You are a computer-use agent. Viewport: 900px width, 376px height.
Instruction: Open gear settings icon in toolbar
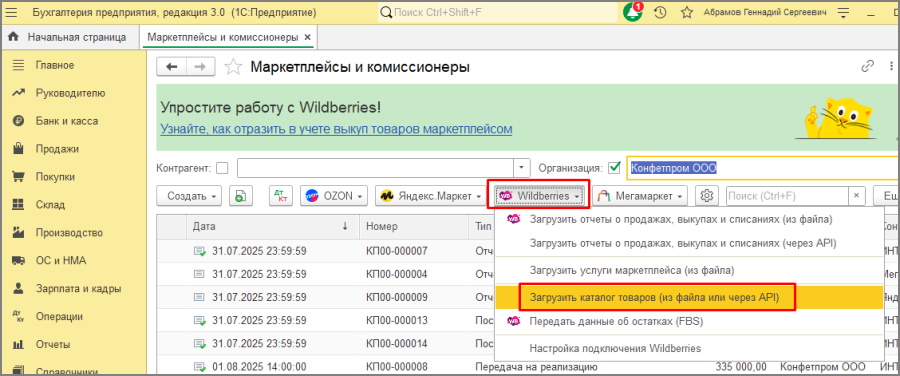click(707, 196)
